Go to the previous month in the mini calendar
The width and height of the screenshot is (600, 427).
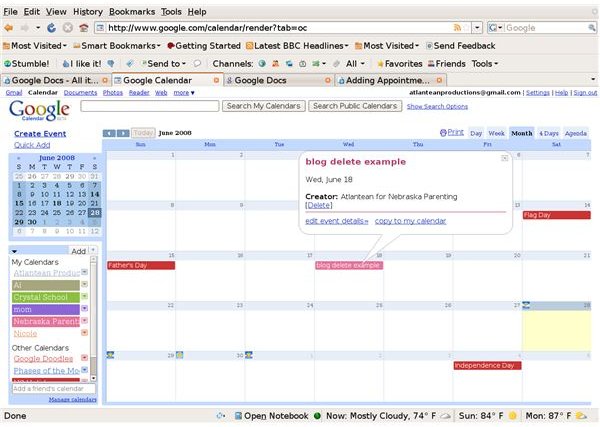18,158
